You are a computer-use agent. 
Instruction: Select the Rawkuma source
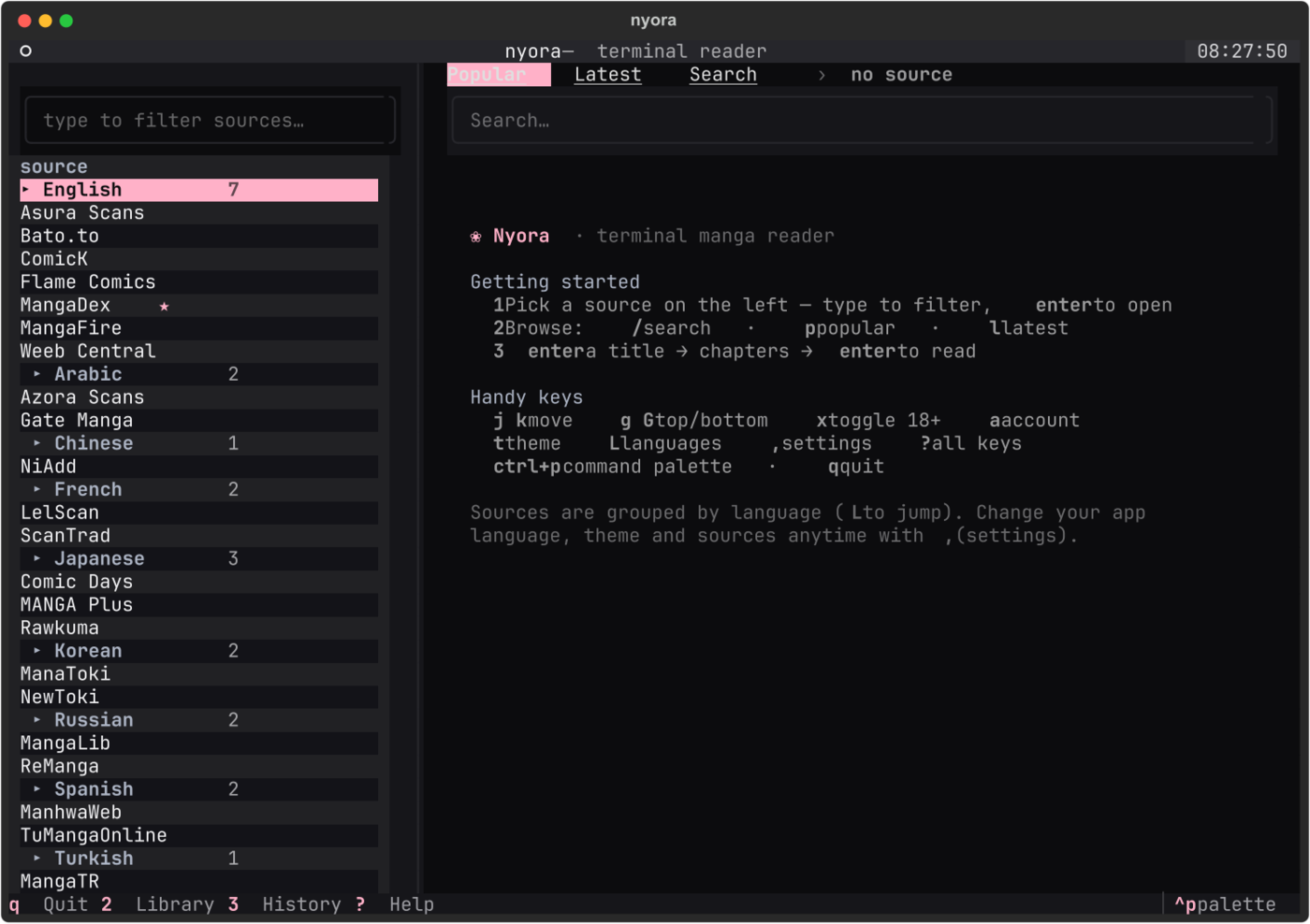pyautogui.click(x=199, y=628)
